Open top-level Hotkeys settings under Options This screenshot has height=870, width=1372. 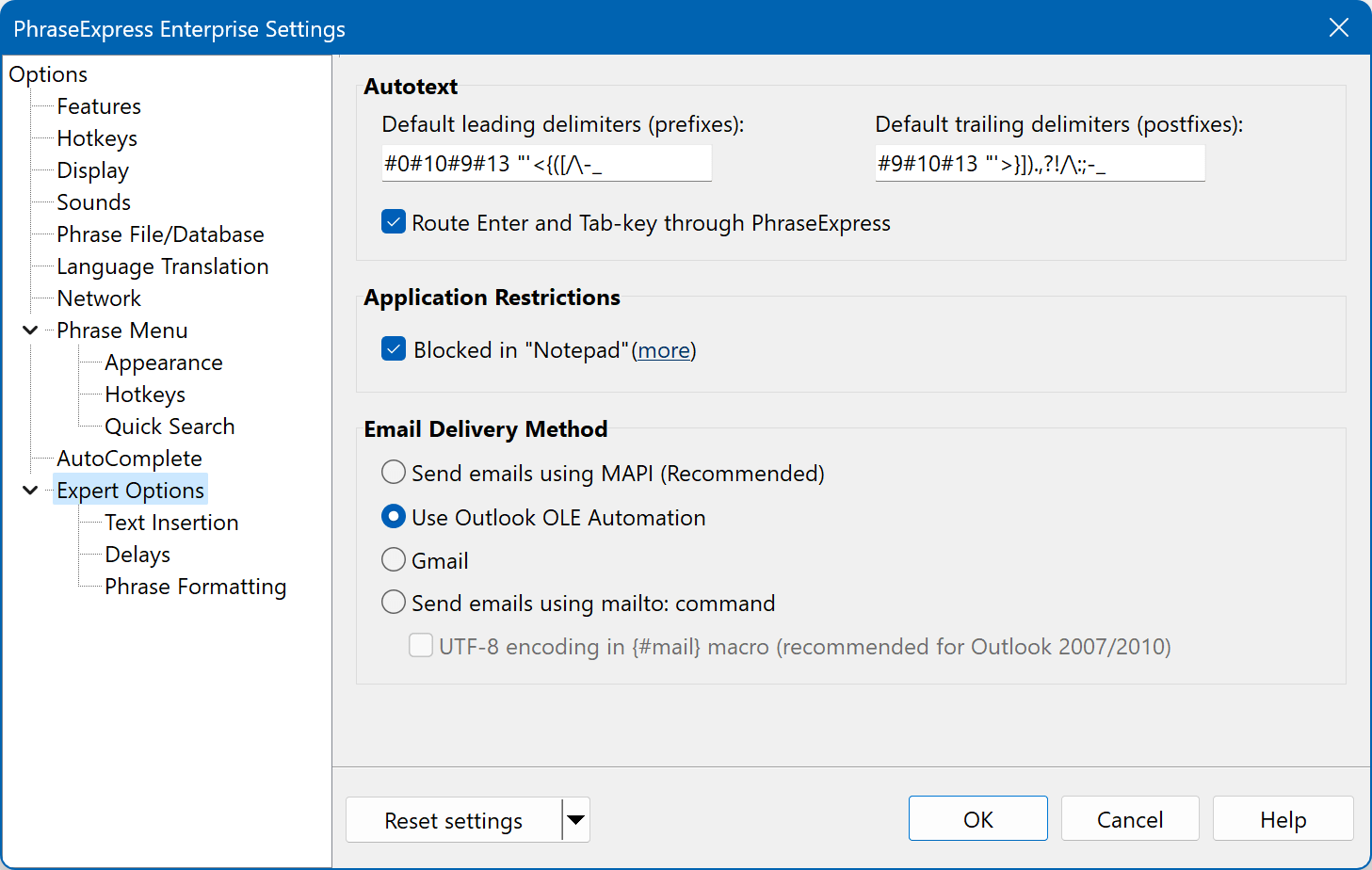click(97, 138)
